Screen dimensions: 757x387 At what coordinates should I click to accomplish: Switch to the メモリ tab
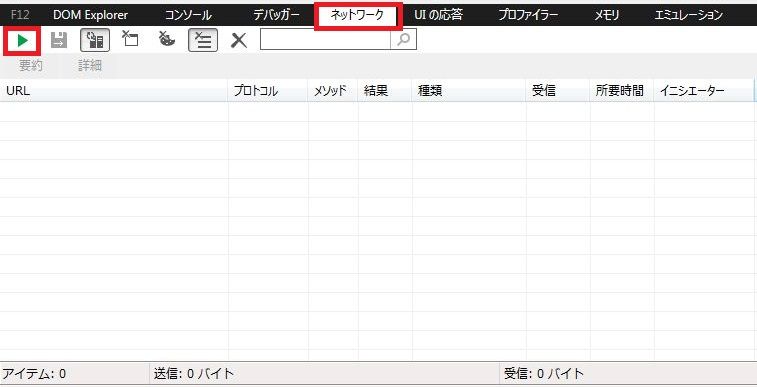click(607, 15)
